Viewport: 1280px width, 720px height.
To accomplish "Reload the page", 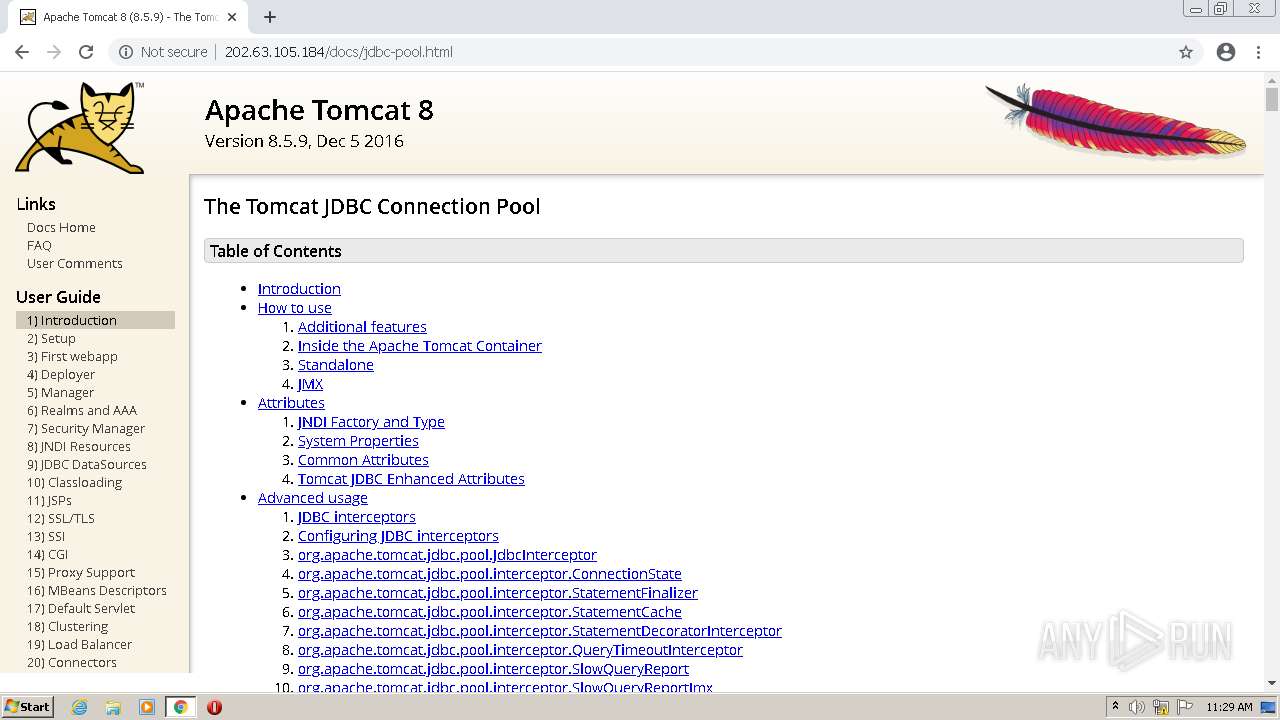I will (86, 52).
